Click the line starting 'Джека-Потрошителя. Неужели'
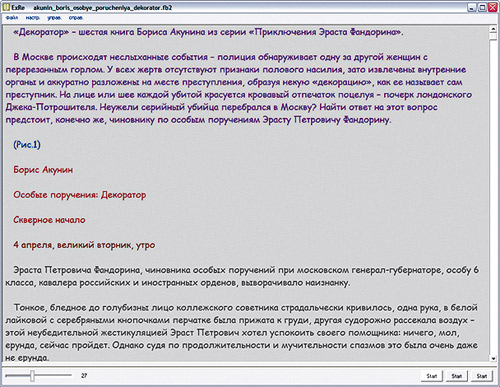Image resolution: width=500 pixels, height=387 pixels. pos(221,107)
